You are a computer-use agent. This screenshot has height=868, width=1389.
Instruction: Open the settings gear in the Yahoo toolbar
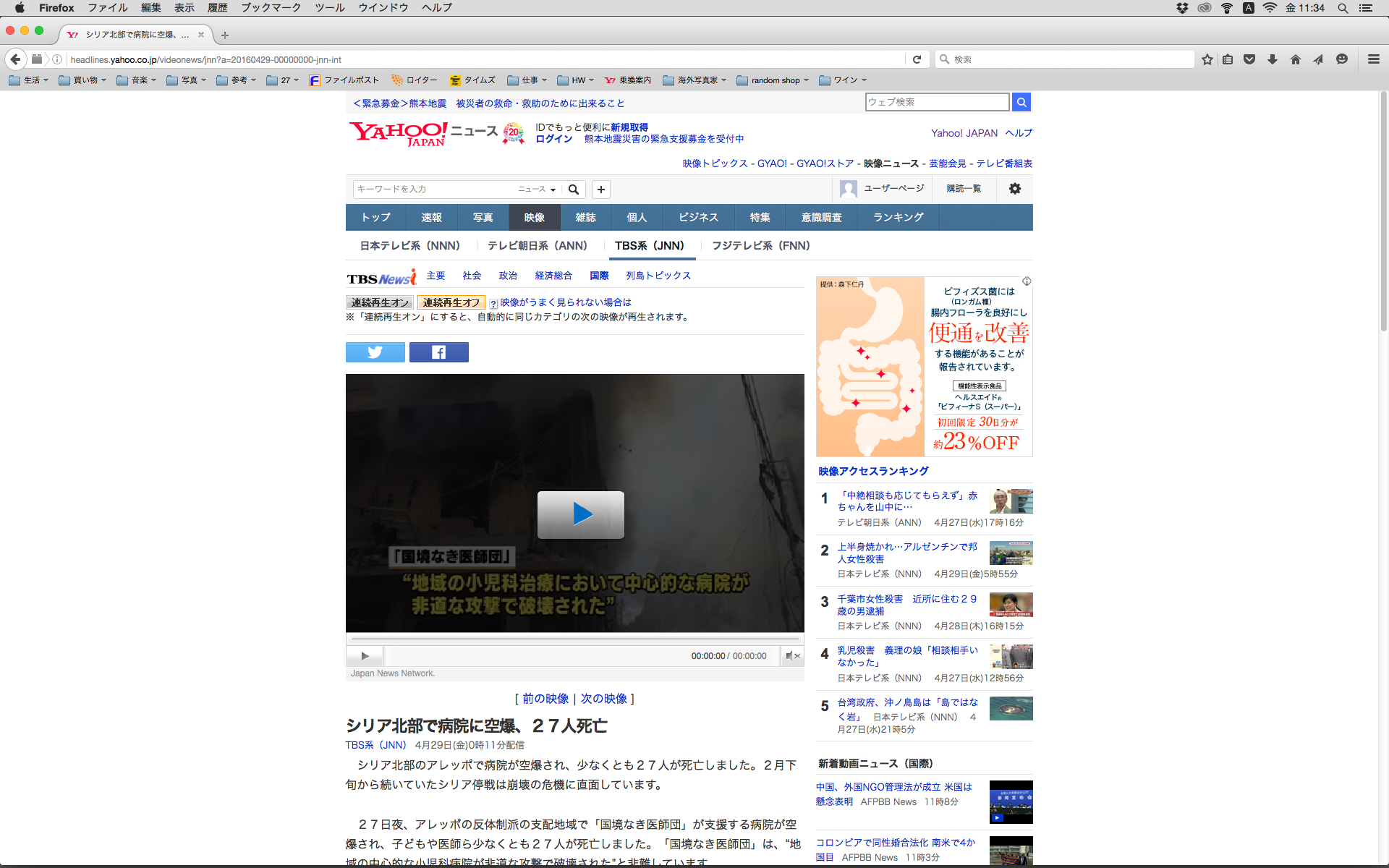1014,189
